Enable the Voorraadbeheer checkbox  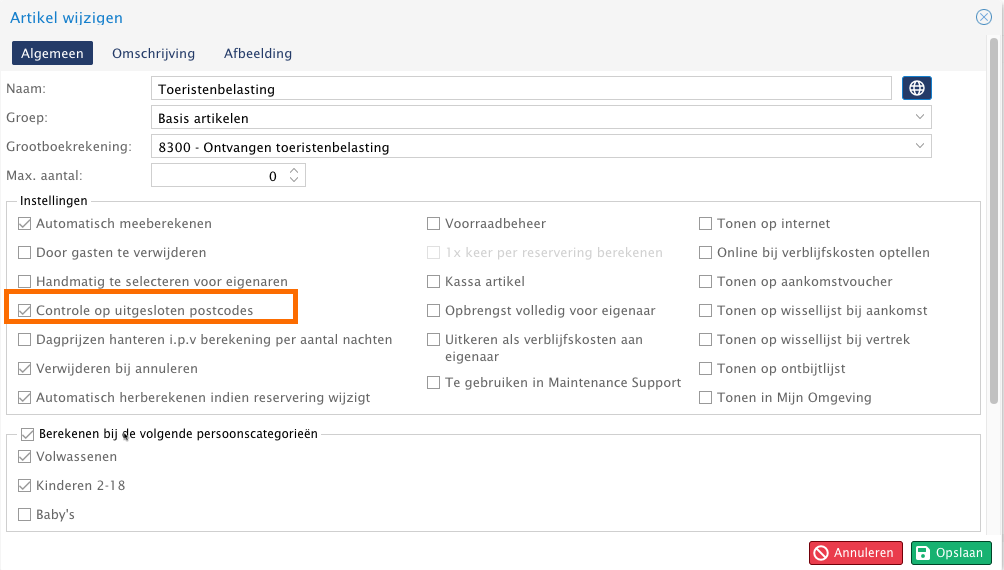click(434, 224)
